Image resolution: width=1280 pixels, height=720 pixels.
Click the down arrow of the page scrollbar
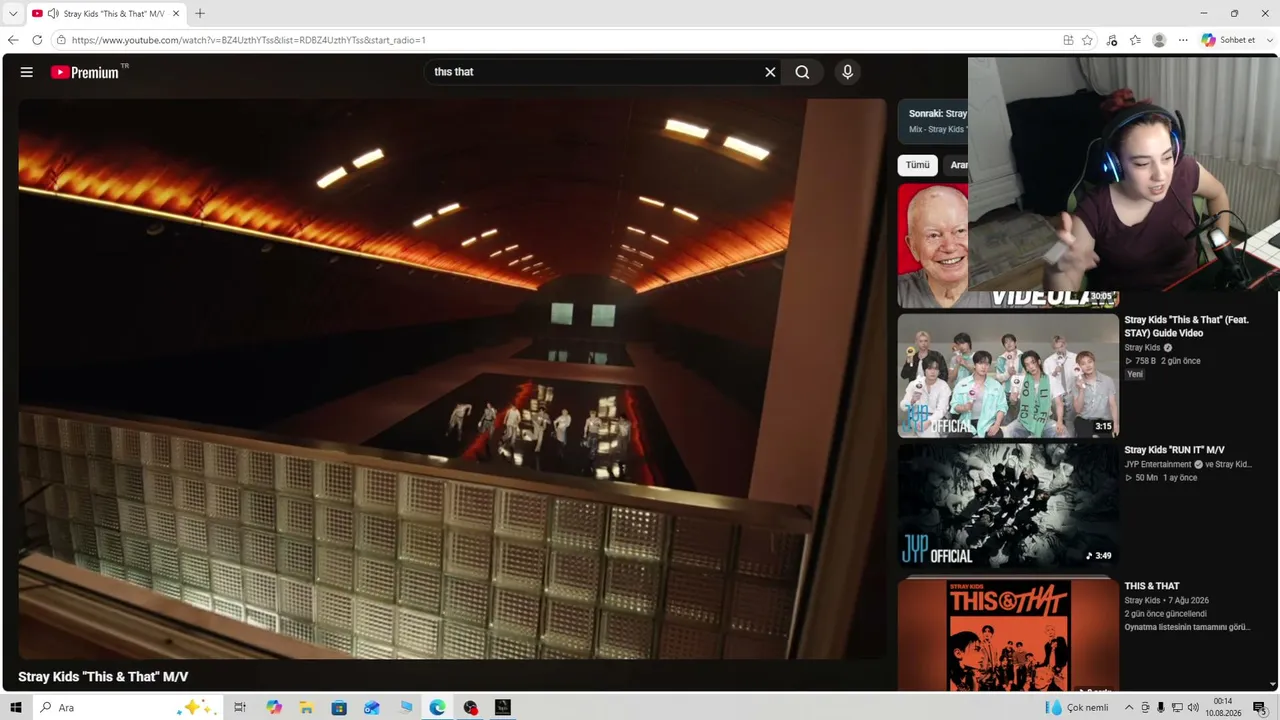pos(1273,684)
